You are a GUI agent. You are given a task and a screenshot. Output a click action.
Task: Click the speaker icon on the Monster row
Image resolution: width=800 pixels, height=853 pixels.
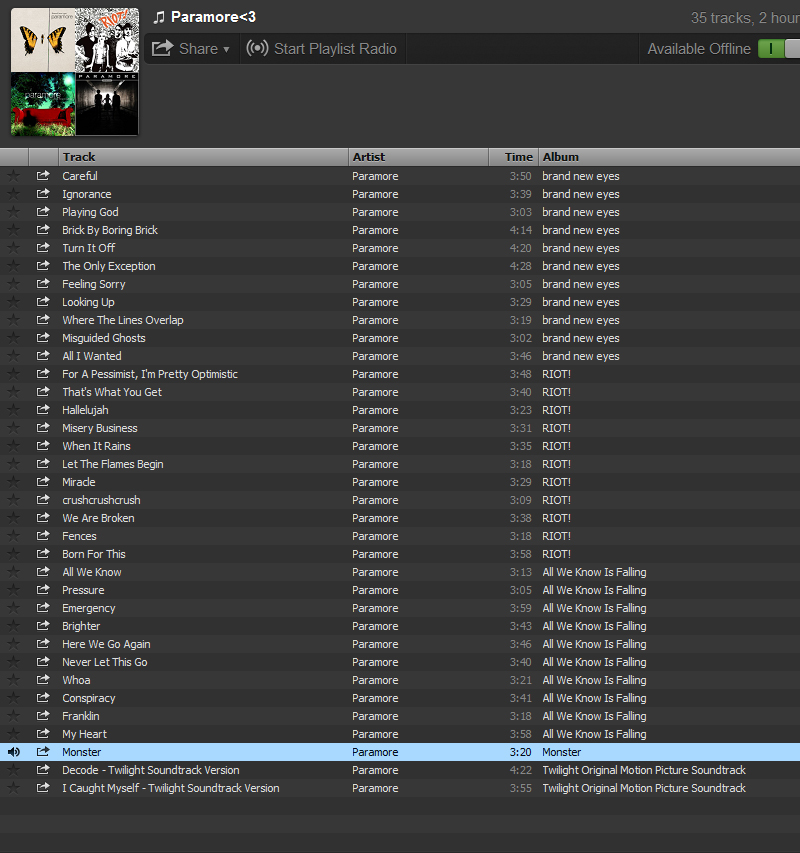[x=14, y=752]
